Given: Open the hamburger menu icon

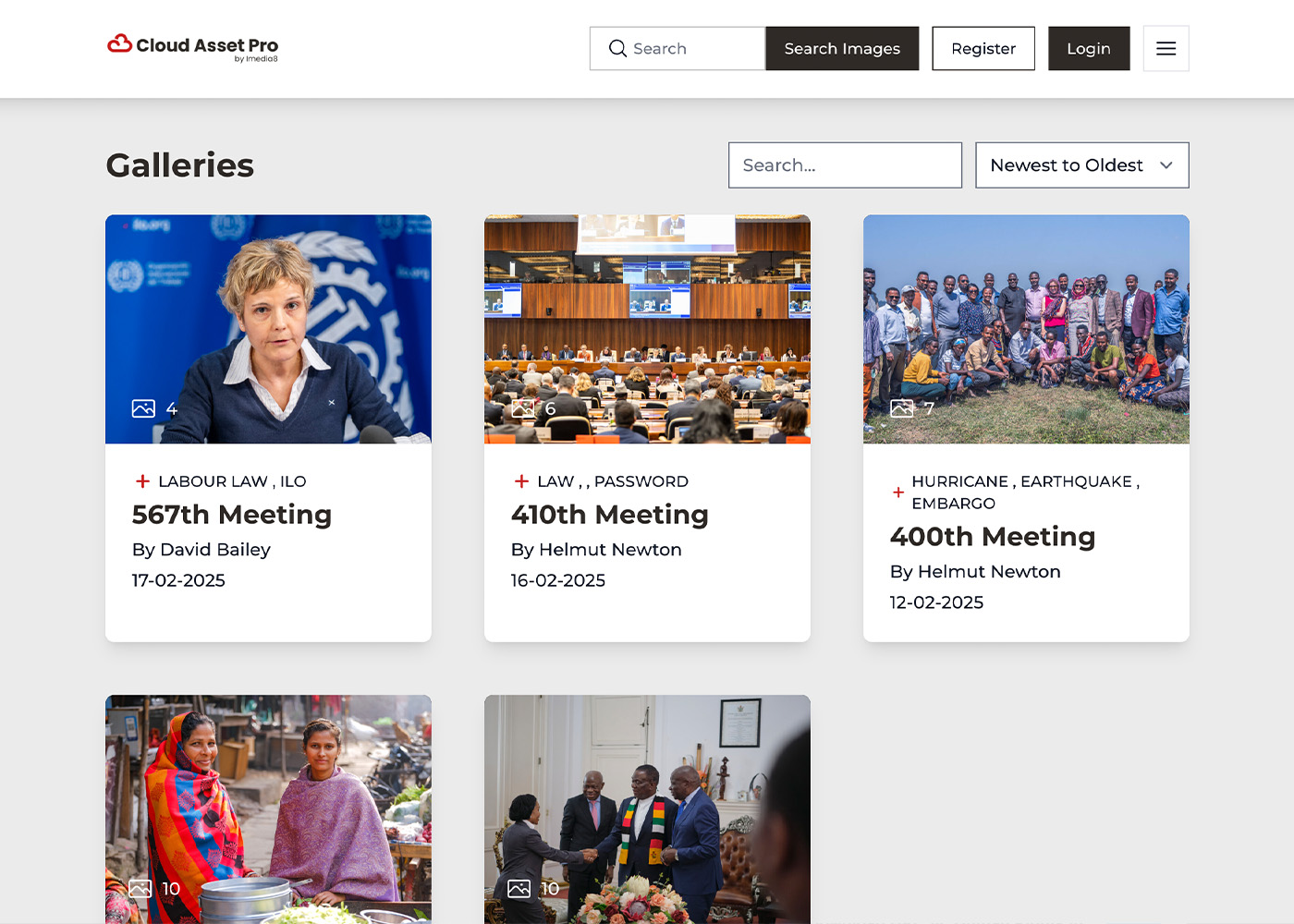Looking at the screenshot, I should tap(1166, 49).
